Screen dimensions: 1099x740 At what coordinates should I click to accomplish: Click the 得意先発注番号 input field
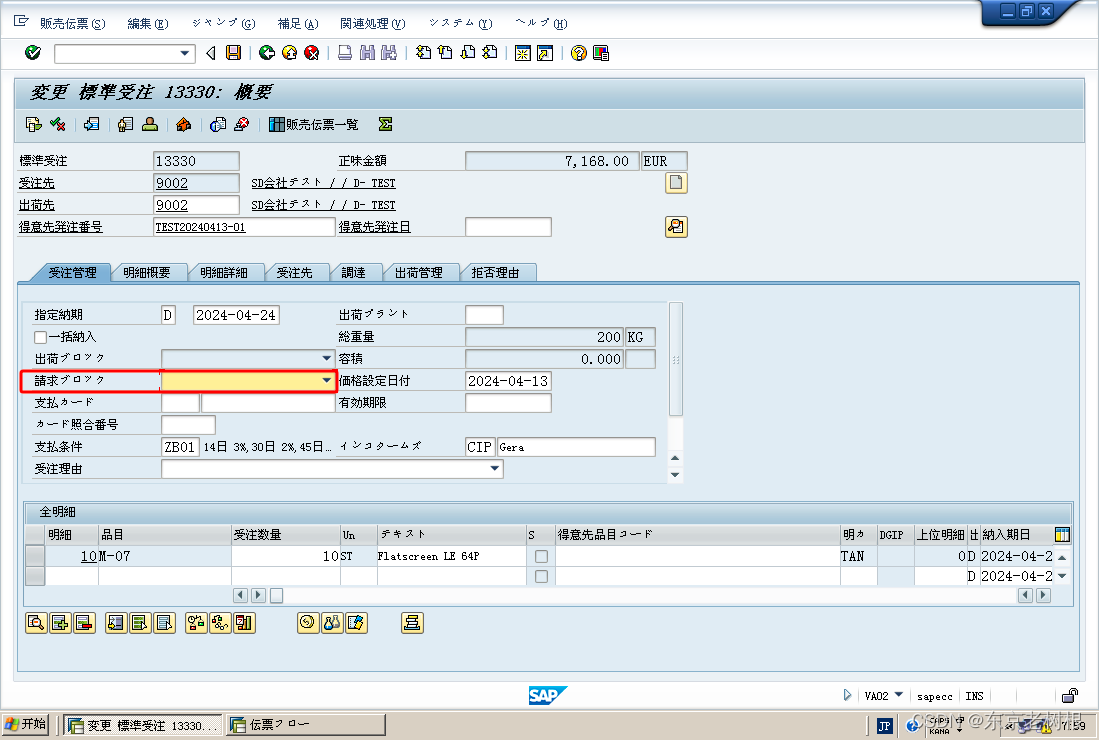(x=244, y=226)
